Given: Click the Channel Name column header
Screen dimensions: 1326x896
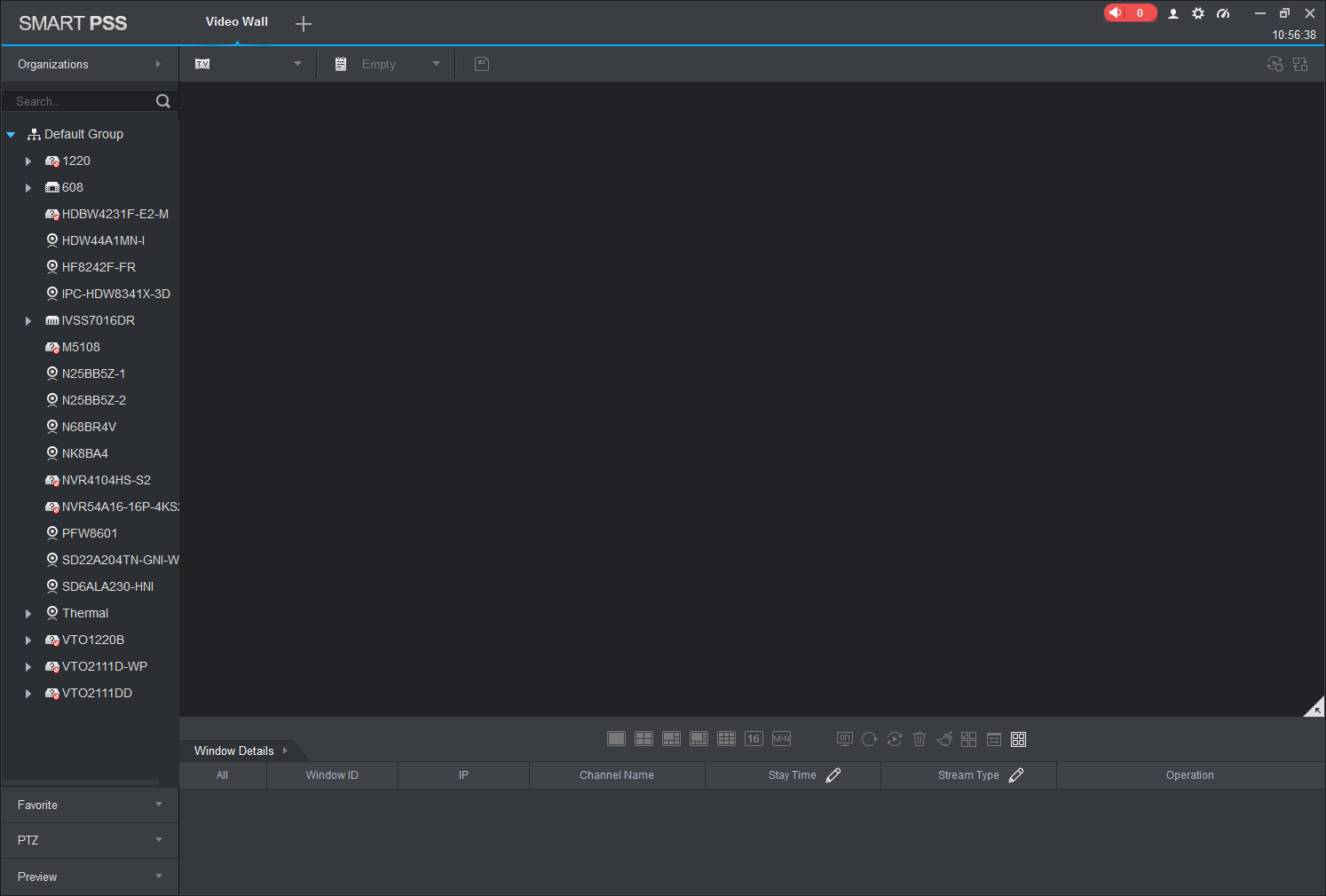Looking at the screenshot, I should pyautogui.click(x=617, y=775).
